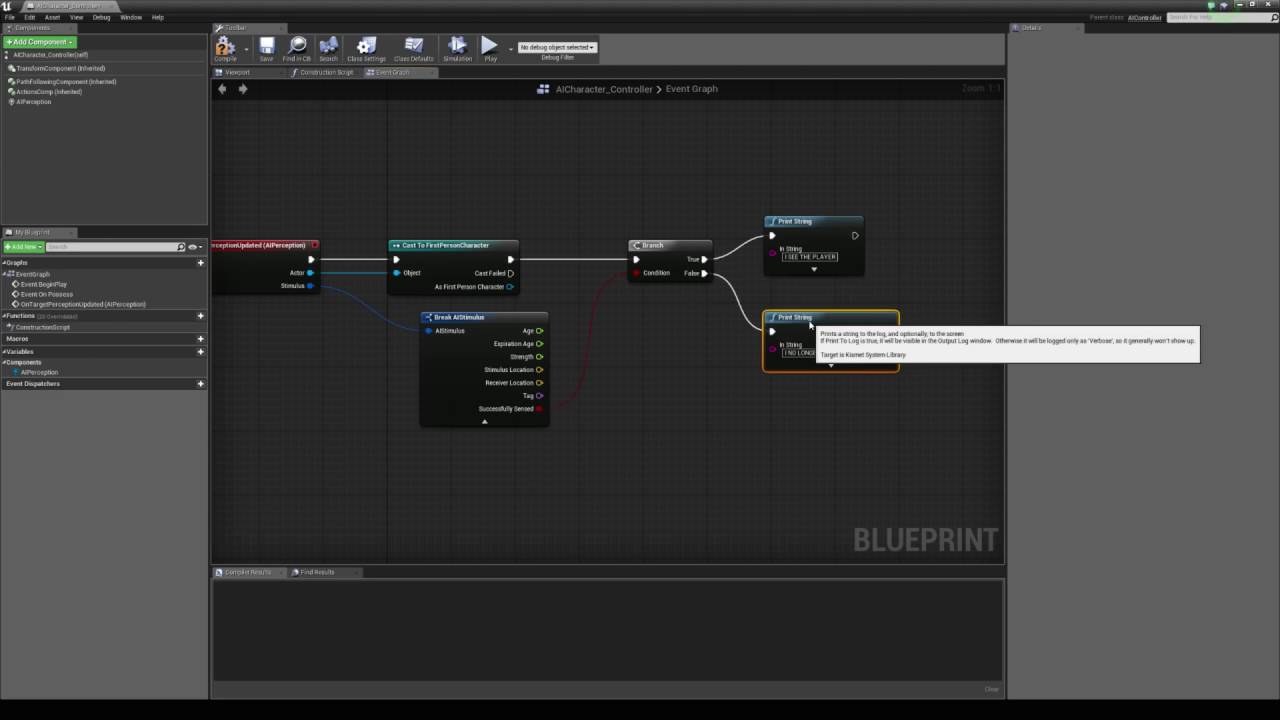Open the Help menu
Image resolution: width=1280 pixels, height=720 pixels.
click(157, 17)
